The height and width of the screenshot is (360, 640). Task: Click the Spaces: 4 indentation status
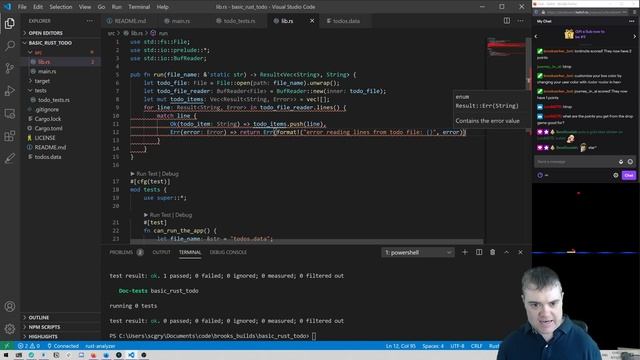pos(433,346)
